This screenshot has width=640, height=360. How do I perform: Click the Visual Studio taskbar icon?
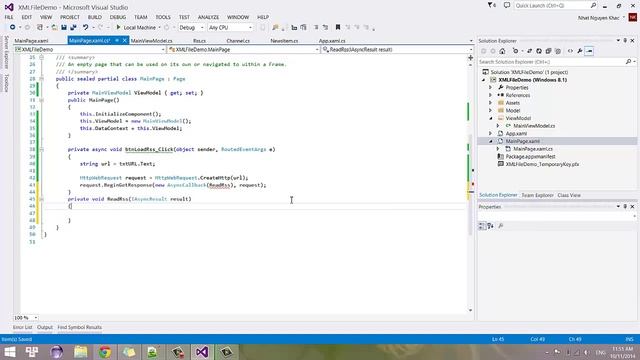[202, 352]
